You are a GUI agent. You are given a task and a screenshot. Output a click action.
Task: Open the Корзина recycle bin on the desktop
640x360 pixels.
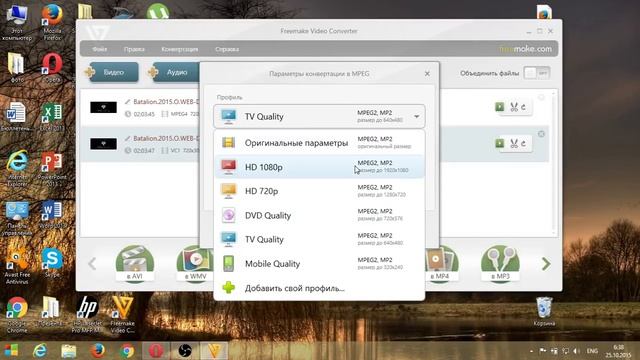[x=544, y=312]
